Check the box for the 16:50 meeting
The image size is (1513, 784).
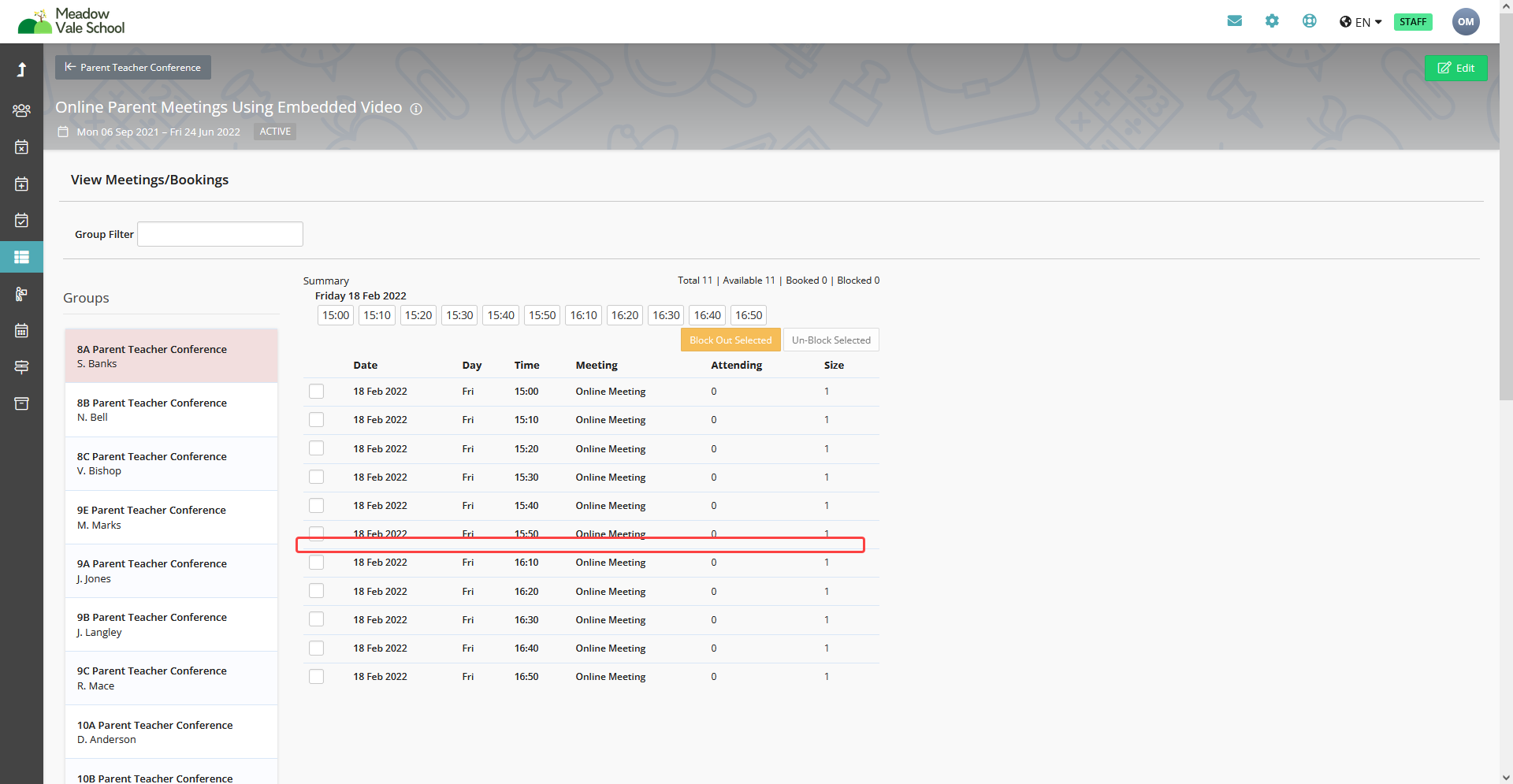pyautogui.click(x=316, y=677)
